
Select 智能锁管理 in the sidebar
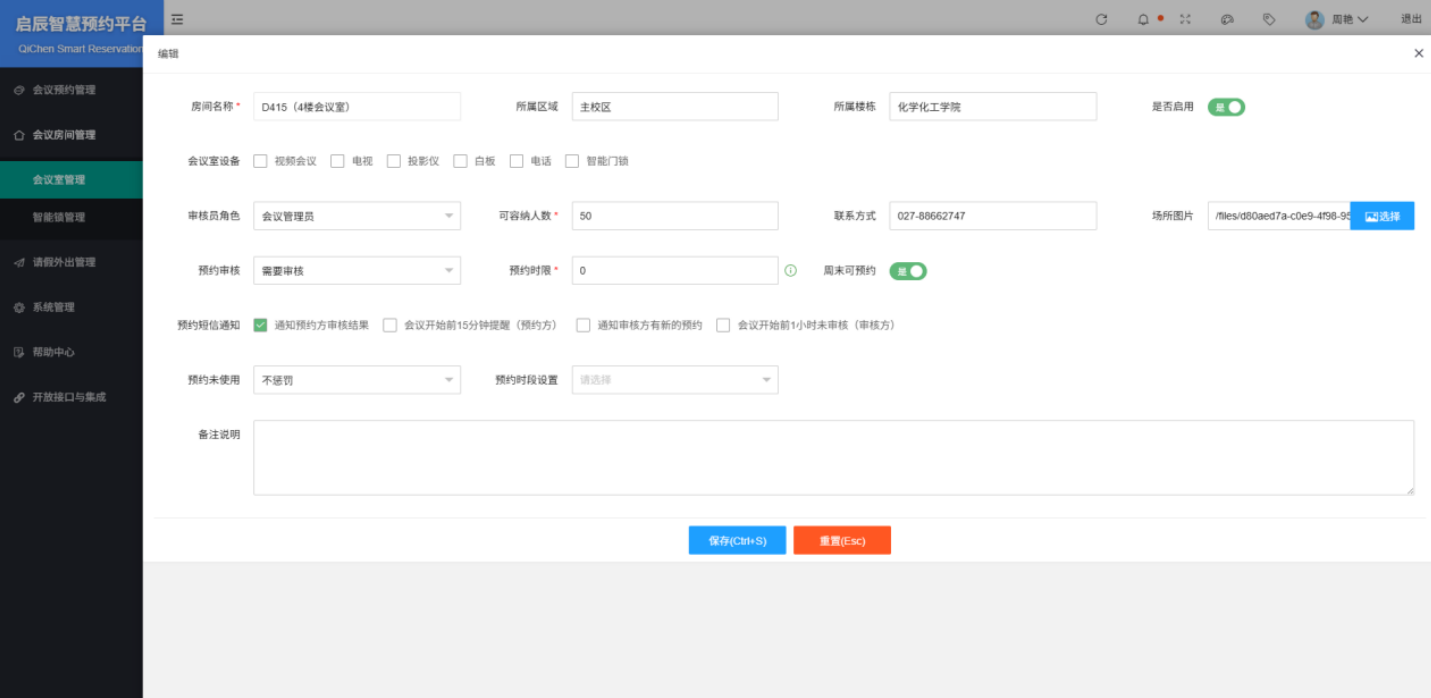(x=59, y=217)
